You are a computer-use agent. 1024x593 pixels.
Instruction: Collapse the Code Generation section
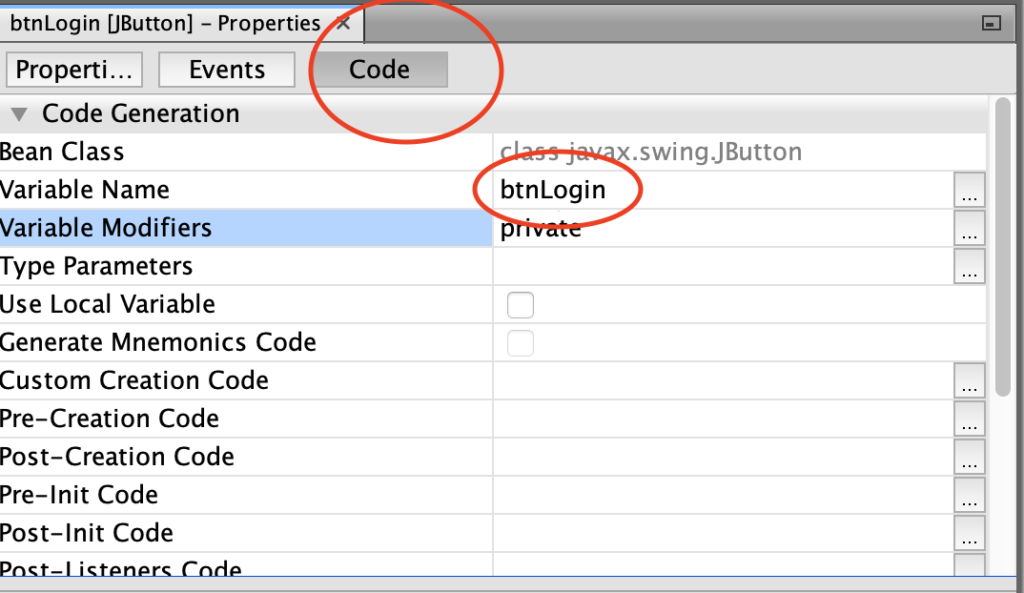[x=18, y=113]
